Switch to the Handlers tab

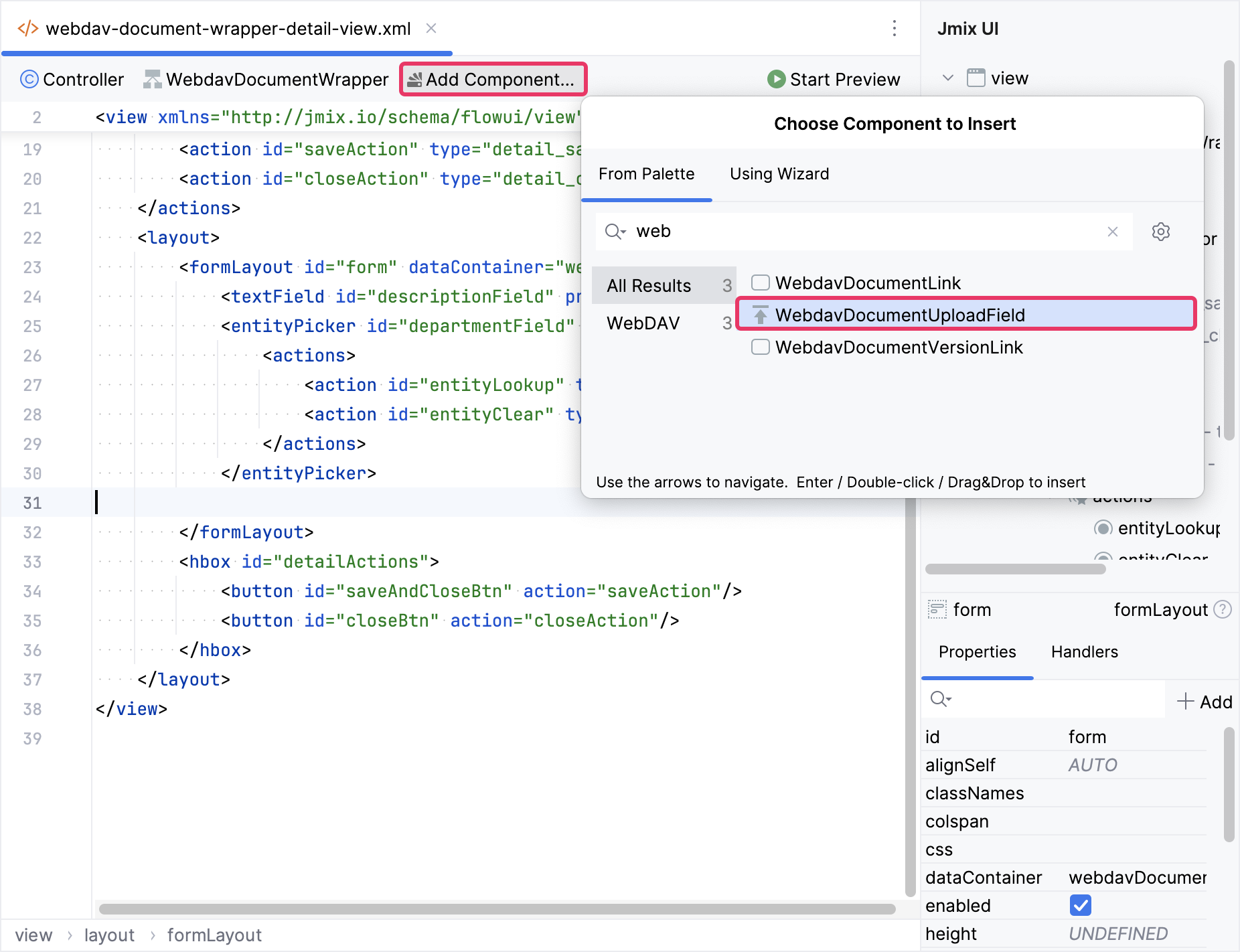[1084, 652]
